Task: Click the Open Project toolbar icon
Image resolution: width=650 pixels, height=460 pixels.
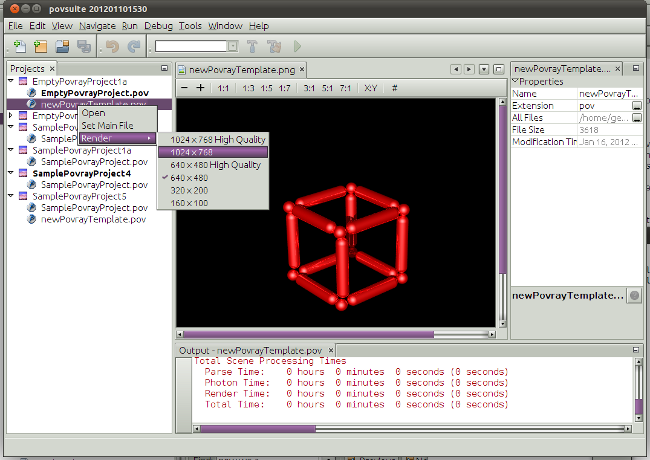Action: [62, 46]
